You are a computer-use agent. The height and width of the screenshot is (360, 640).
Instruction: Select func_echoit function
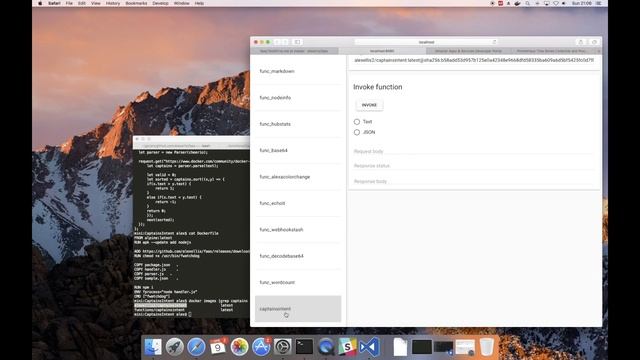click(x=298, y=203)
